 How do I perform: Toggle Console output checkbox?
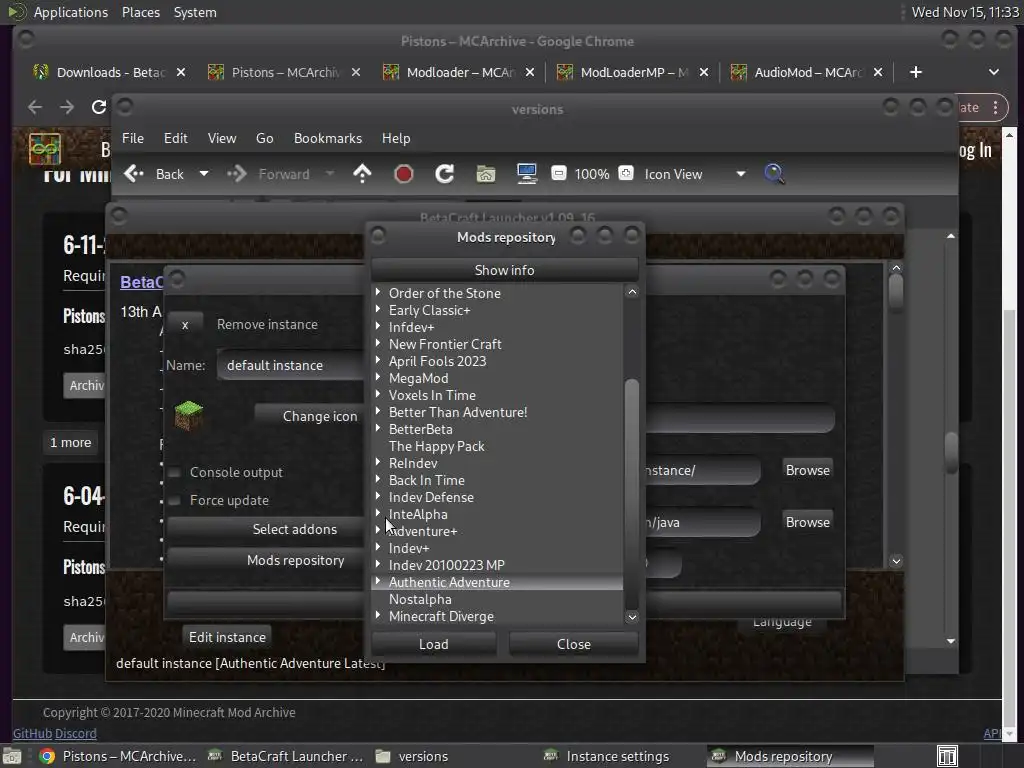pos(174,472)
